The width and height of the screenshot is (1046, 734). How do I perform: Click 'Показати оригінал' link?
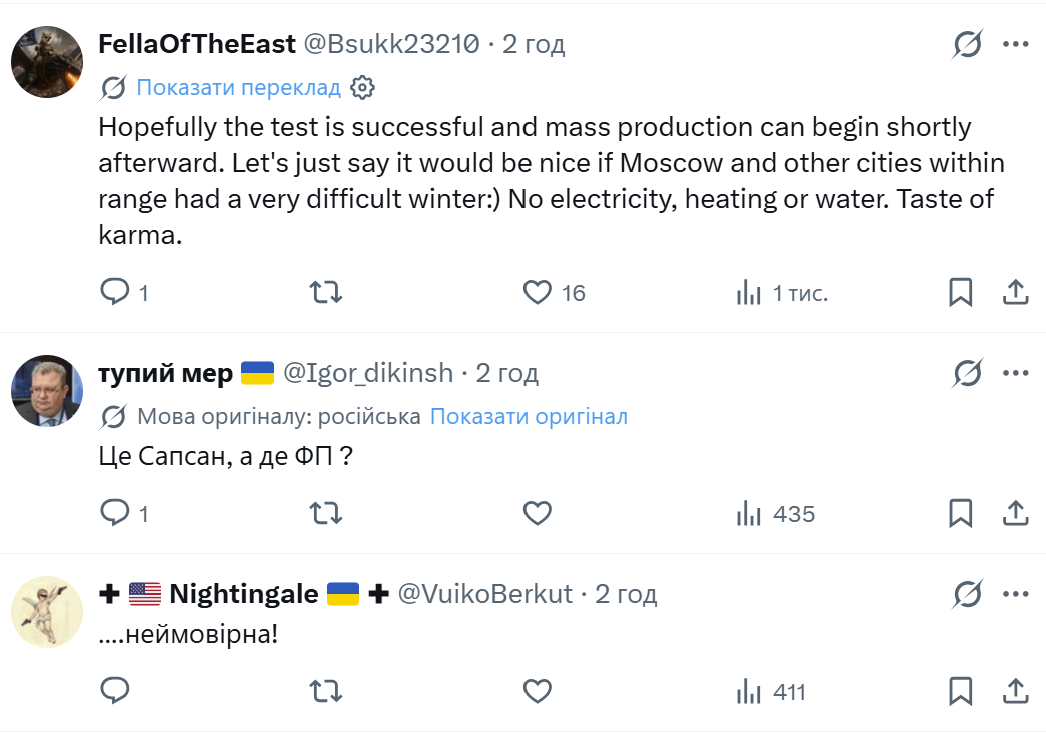tap(529, 416)
